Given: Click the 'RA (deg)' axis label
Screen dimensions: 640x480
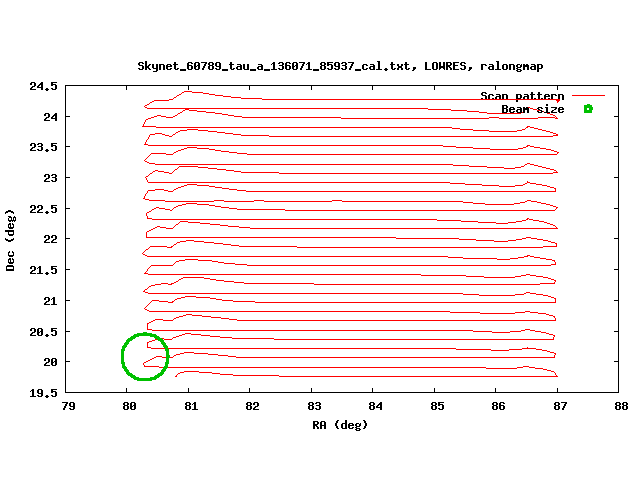Looking at the screenshot, I should click(340, 425).
